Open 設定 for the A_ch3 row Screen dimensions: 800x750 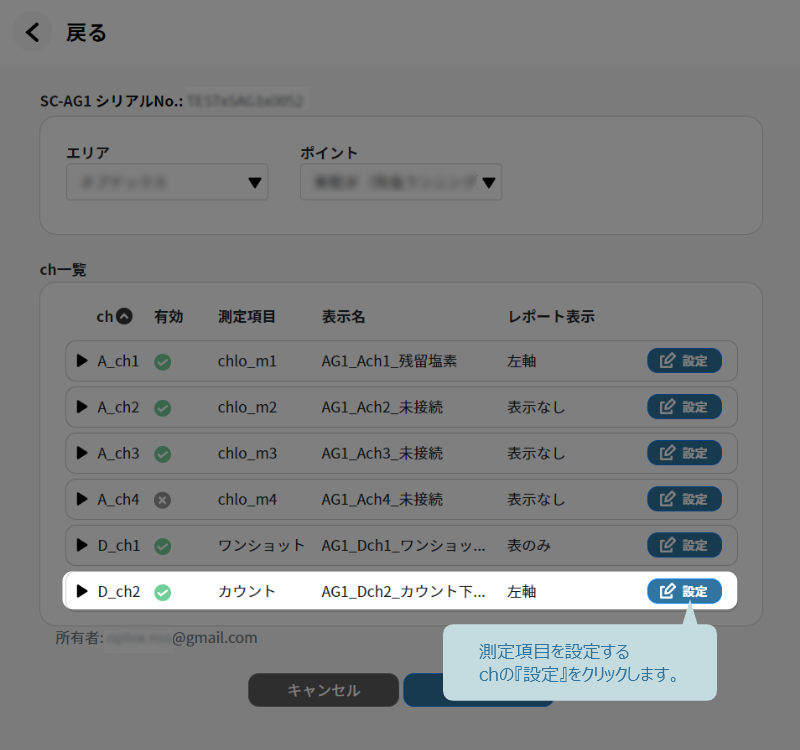pos(684,453)
